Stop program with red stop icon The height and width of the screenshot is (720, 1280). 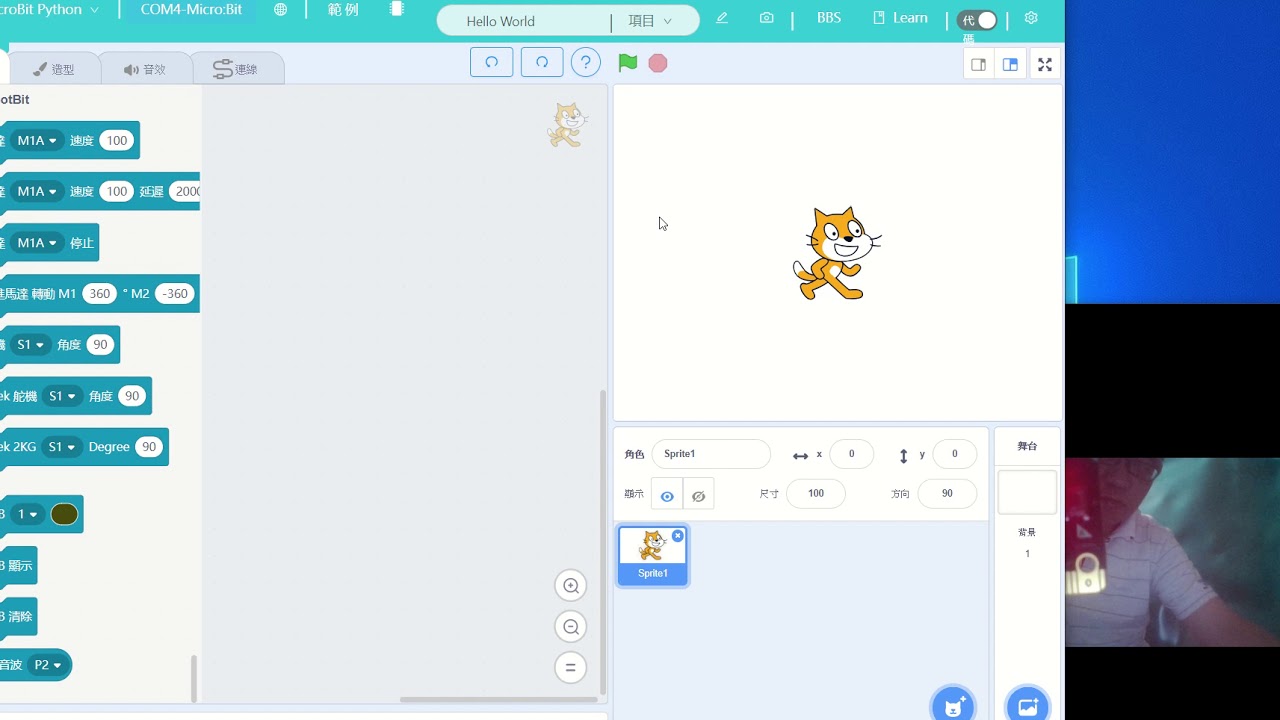[657, 63]
